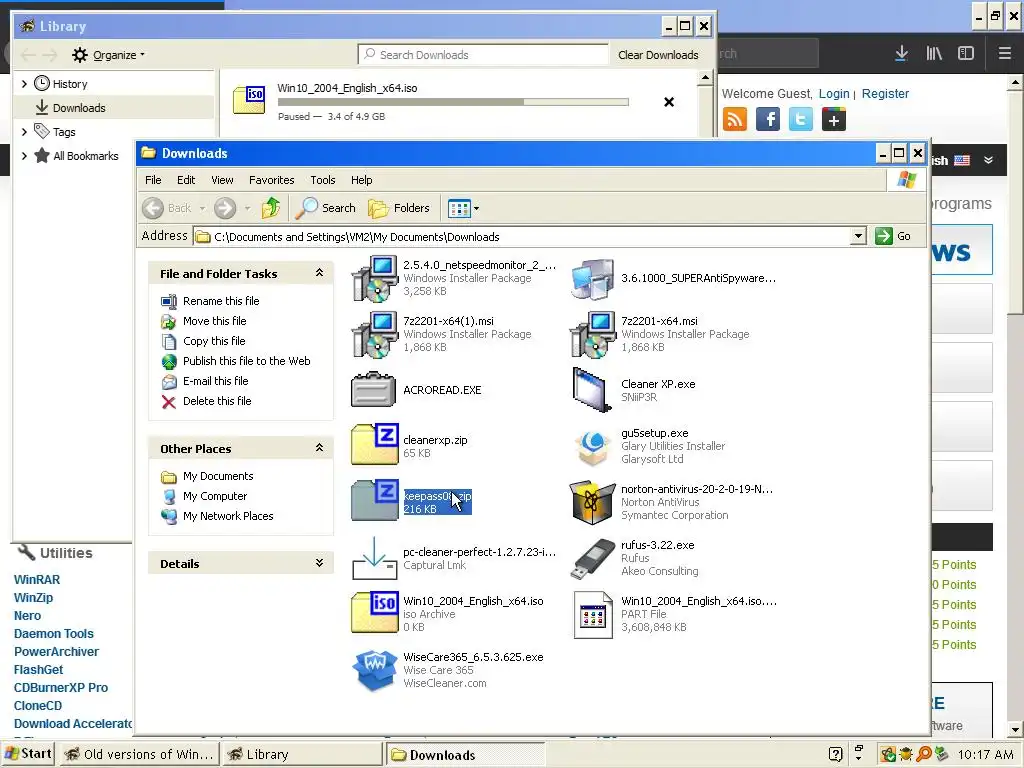The image size is (1024, 768).
Task: Select the ACROREAD.EXE briefcase icon
Action: tap(374, 390)
